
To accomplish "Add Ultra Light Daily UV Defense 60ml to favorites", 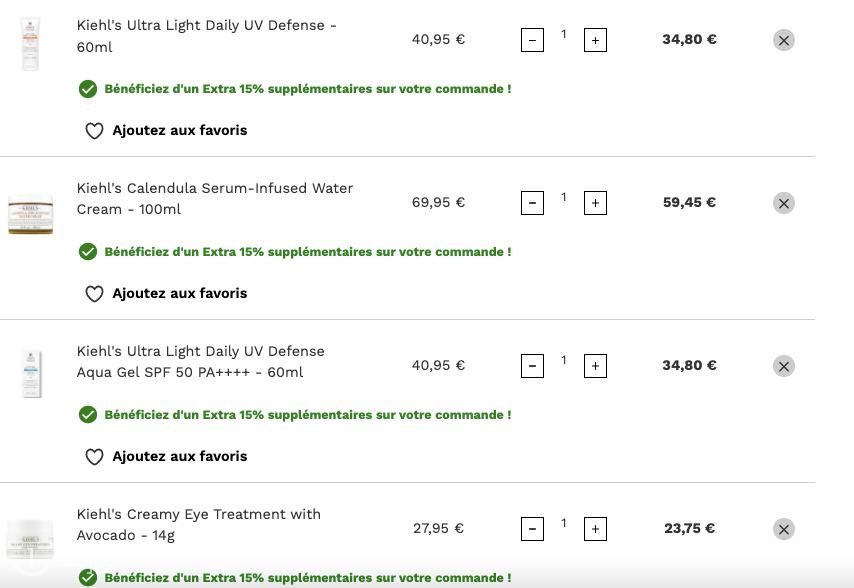I will [x=166, y=131].
